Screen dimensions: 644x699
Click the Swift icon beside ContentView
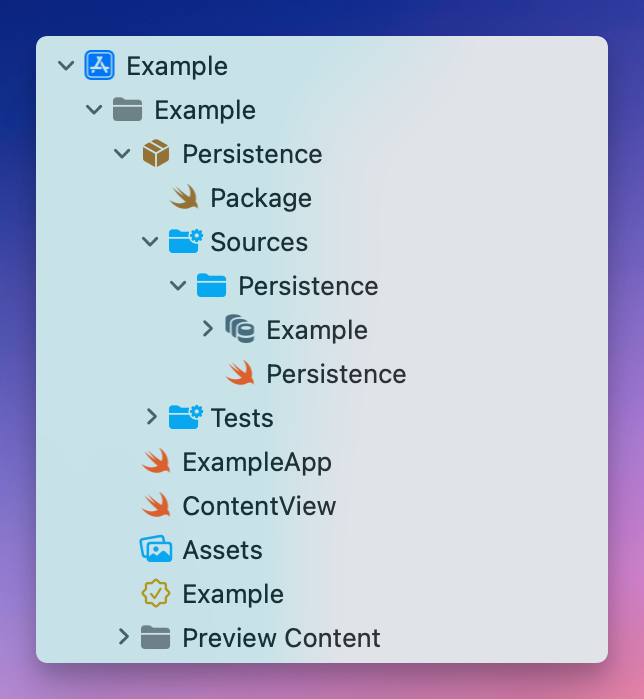(x=156, y=506)
